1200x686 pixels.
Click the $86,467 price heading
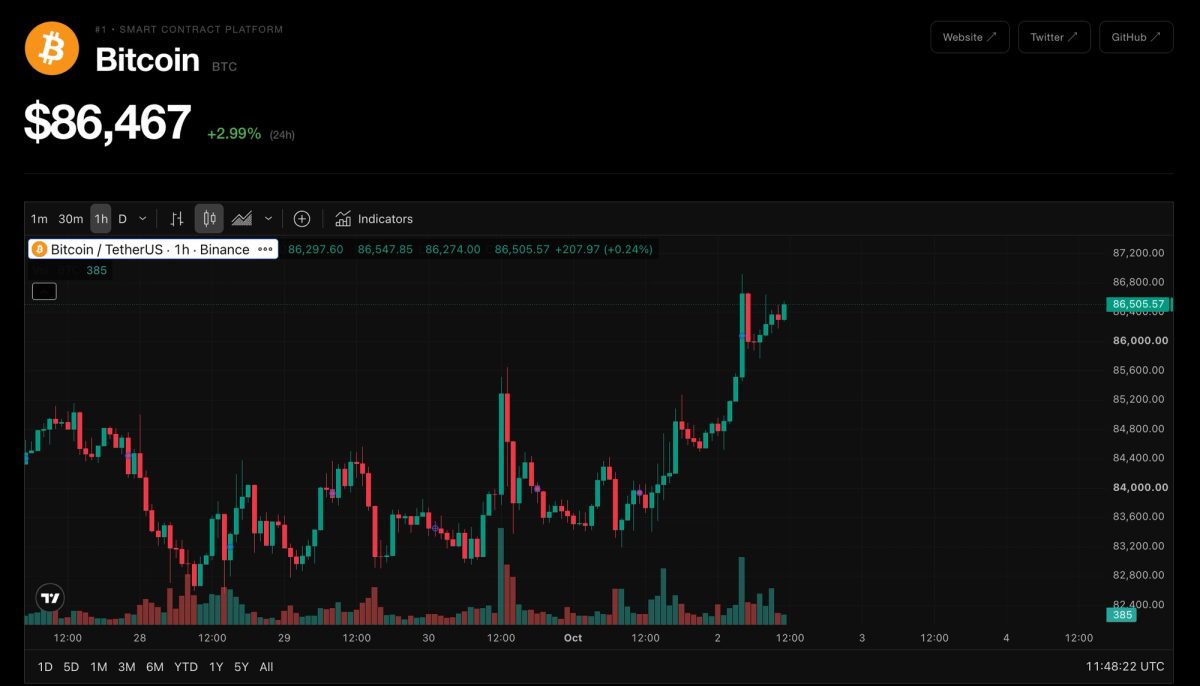[108, 122]
